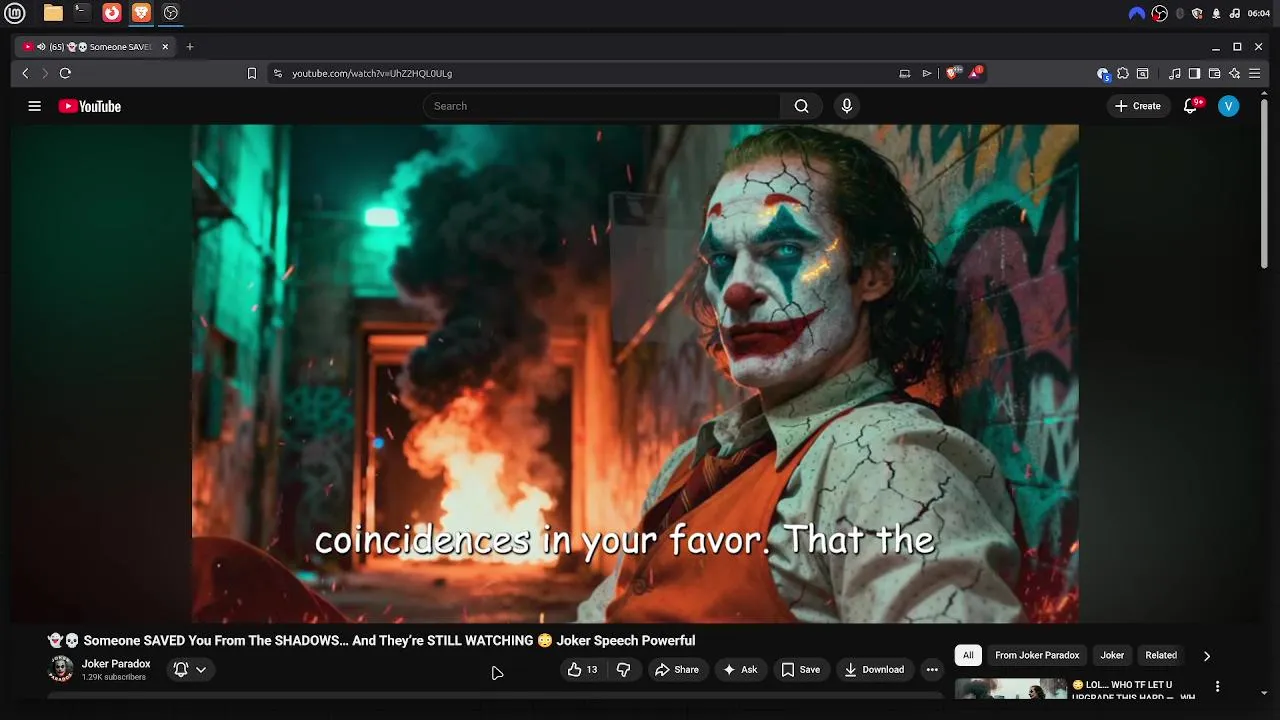The image size is (1280, 720).
Task: Click the video title text
Action: click(371, 641)
